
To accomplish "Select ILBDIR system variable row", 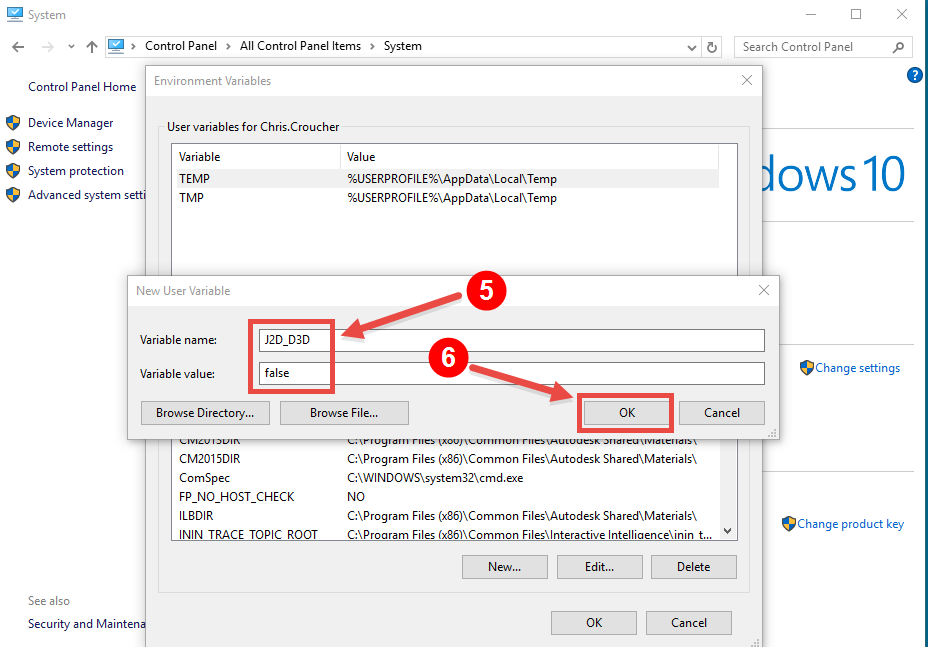I will [447, 516].
